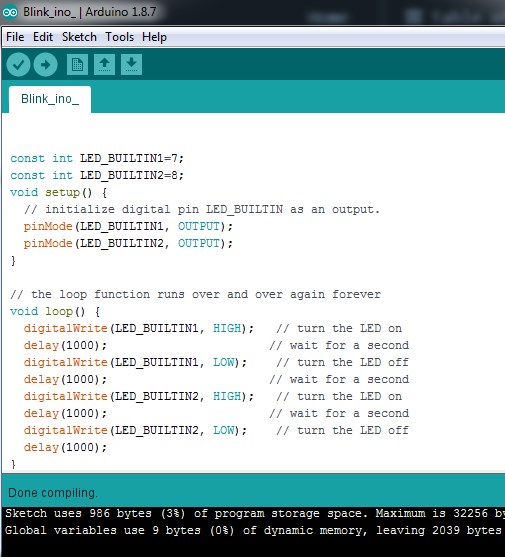
Task: Click the Sketch uses 986 bytes console line
Action: [255, 513]
